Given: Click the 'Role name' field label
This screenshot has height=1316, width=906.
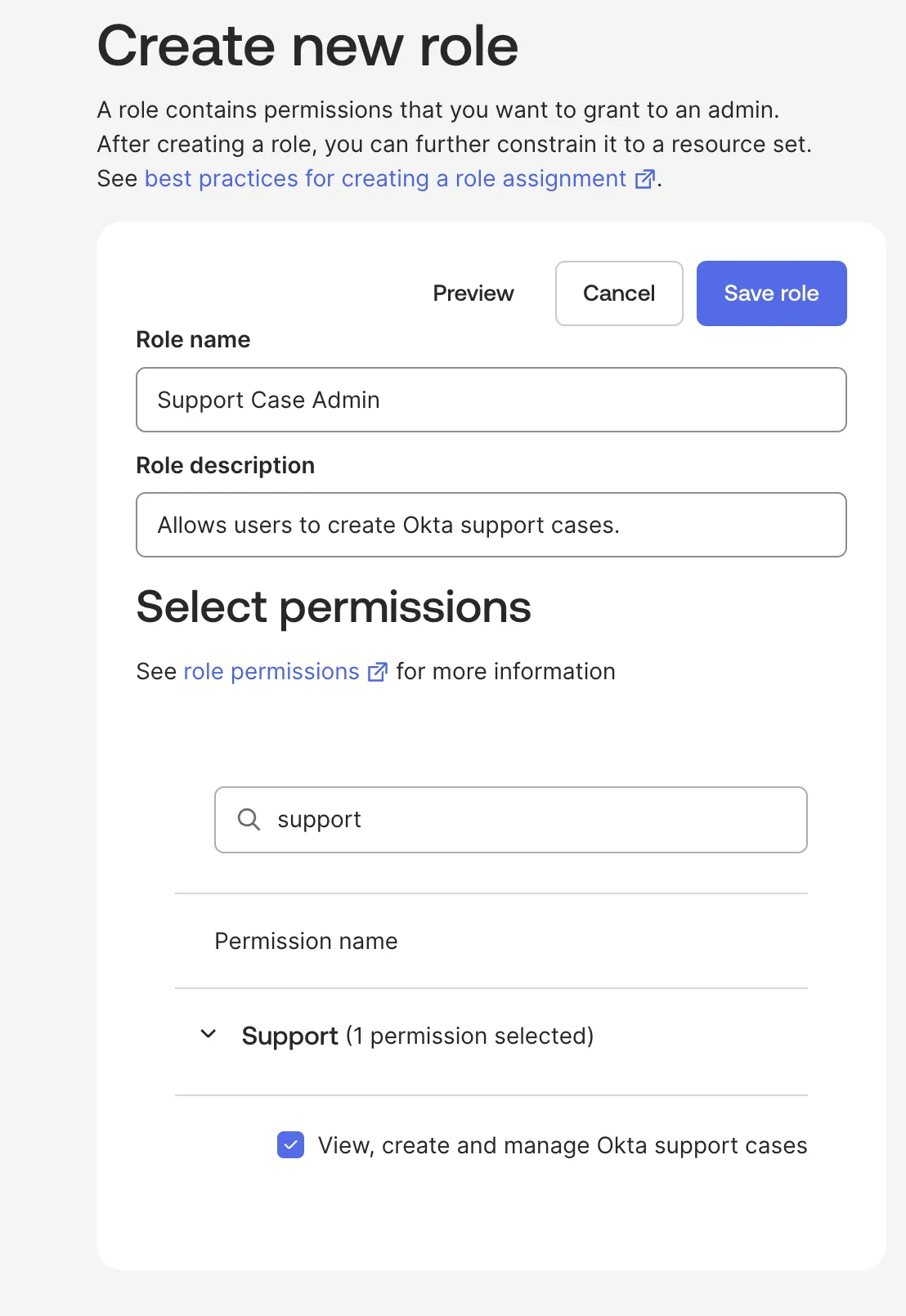Looking at the screenshot, I should 193,339.
